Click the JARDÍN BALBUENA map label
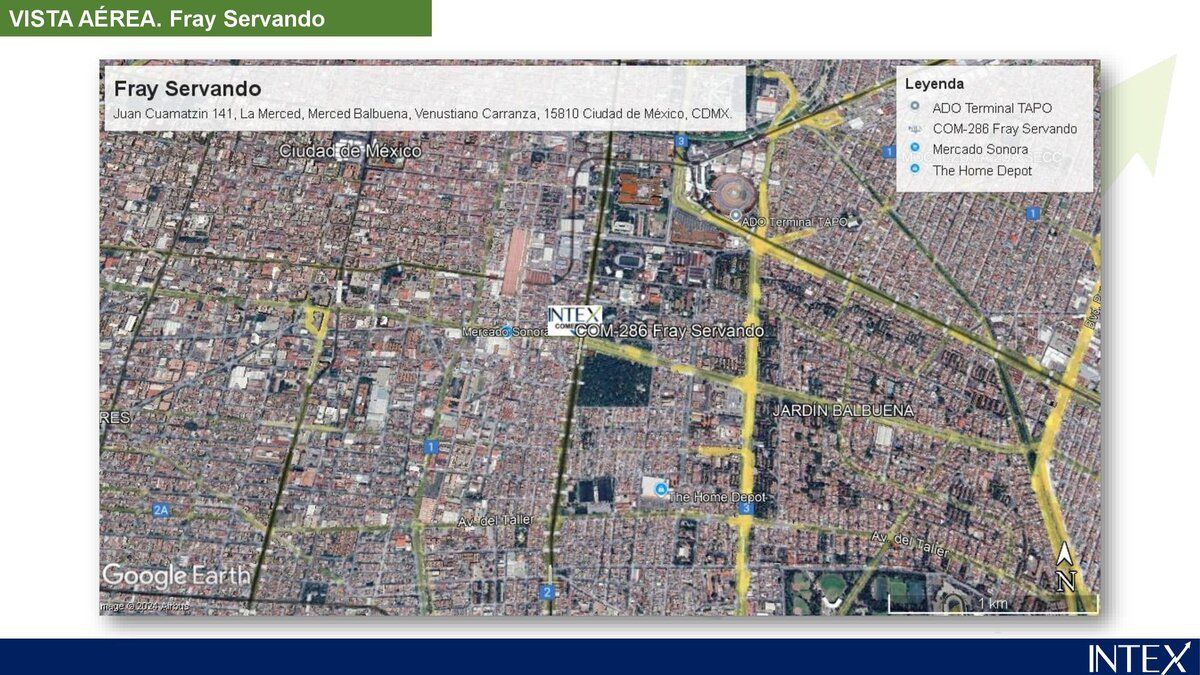Viewport: 1200px width, 675px height. (844, 410)
